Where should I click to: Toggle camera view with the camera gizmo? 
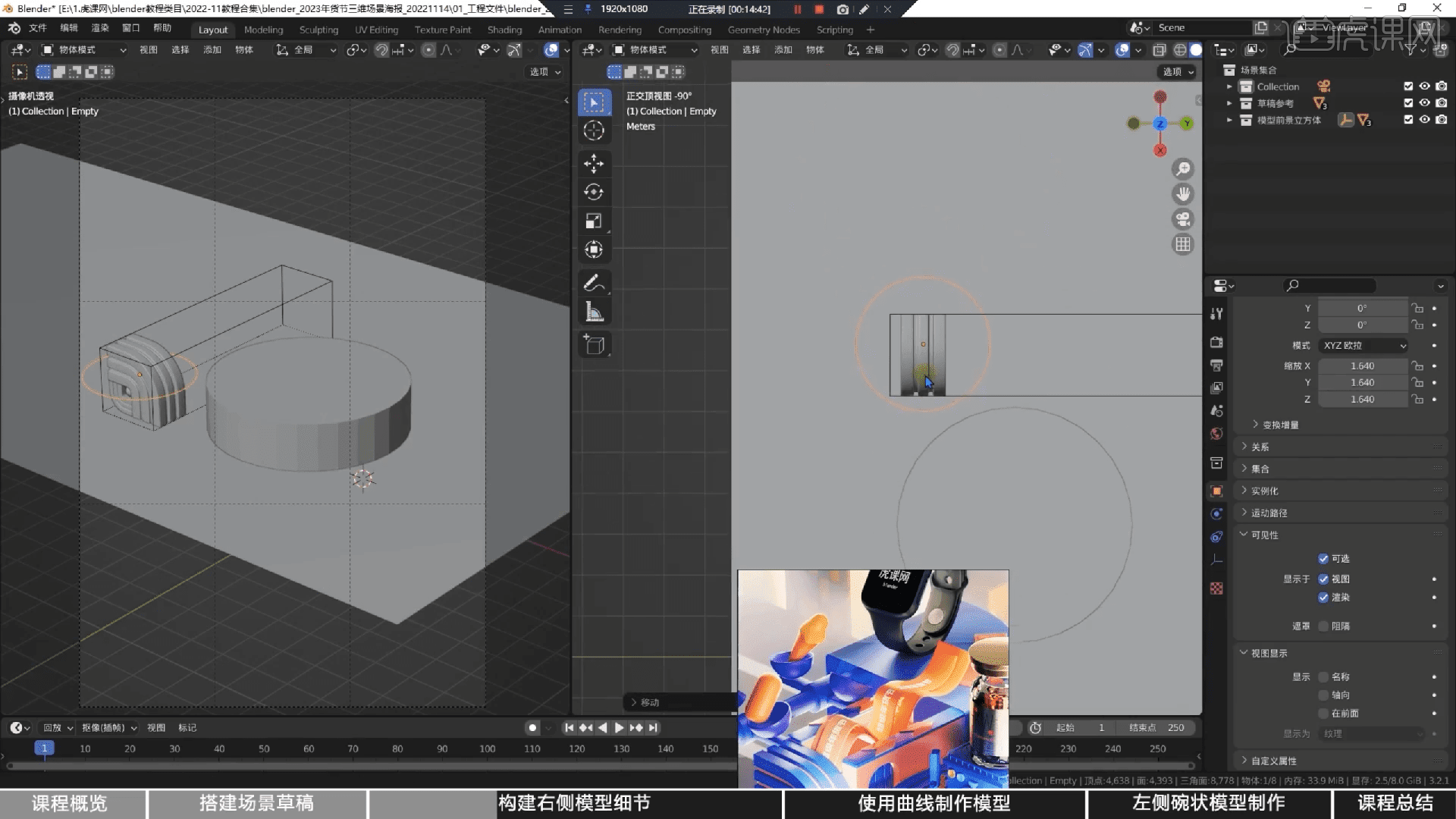pos(1183,219)
